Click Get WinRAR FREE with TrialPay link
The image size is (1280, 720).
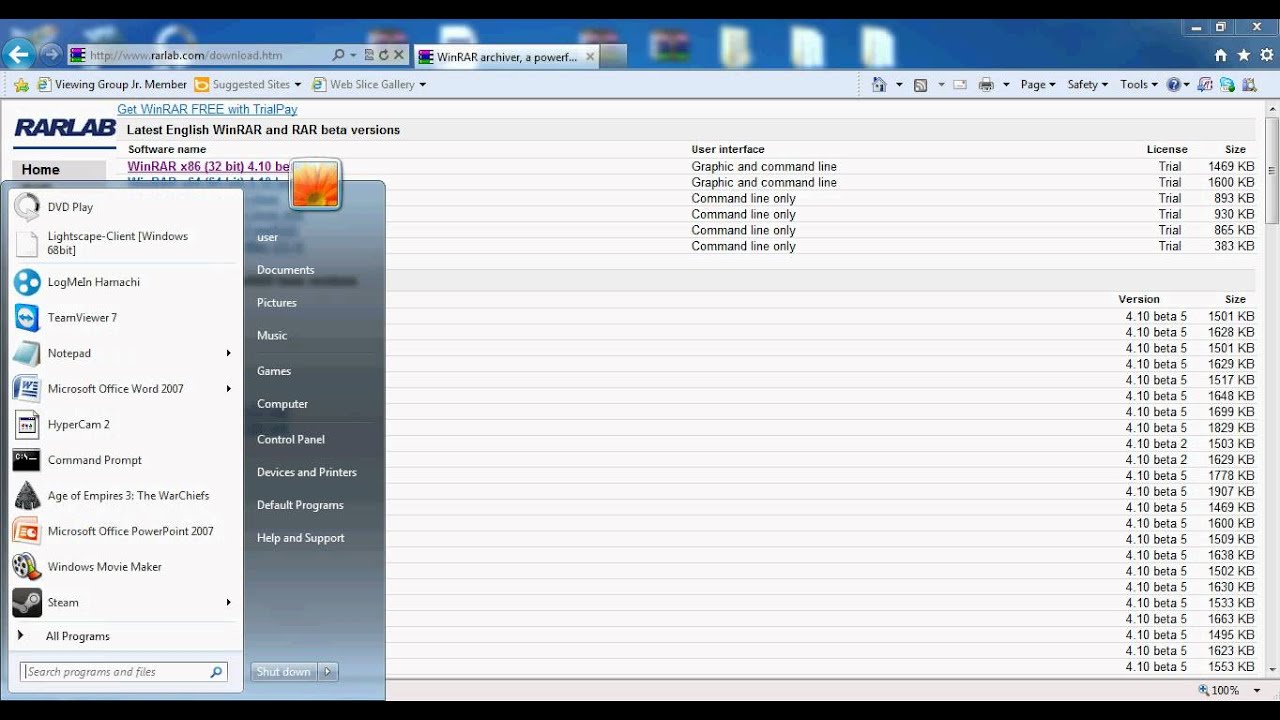coord(207,110)
